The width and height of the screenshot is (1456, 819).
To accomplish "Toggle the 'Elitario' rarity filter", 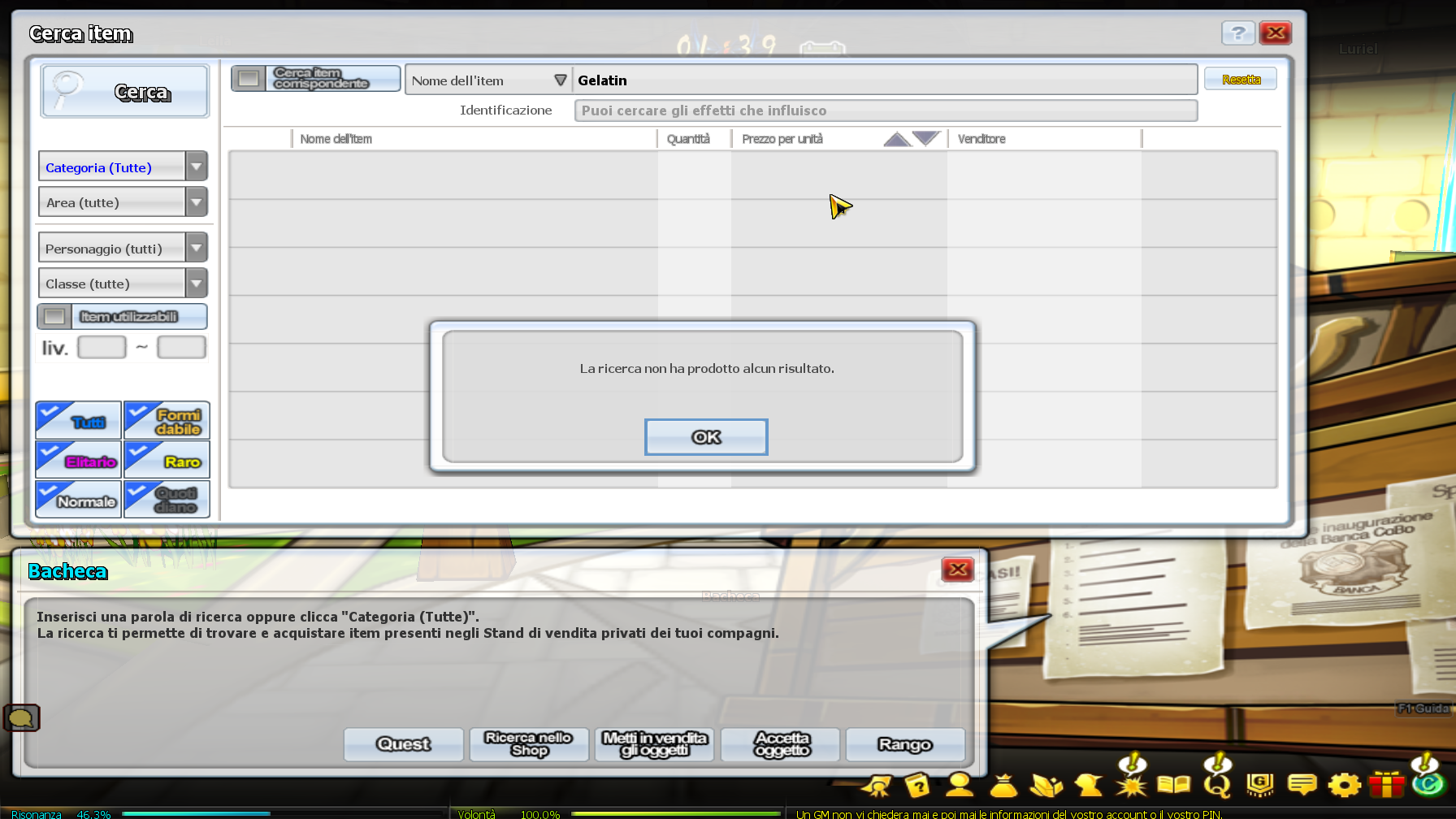I will tap(78, 460).
